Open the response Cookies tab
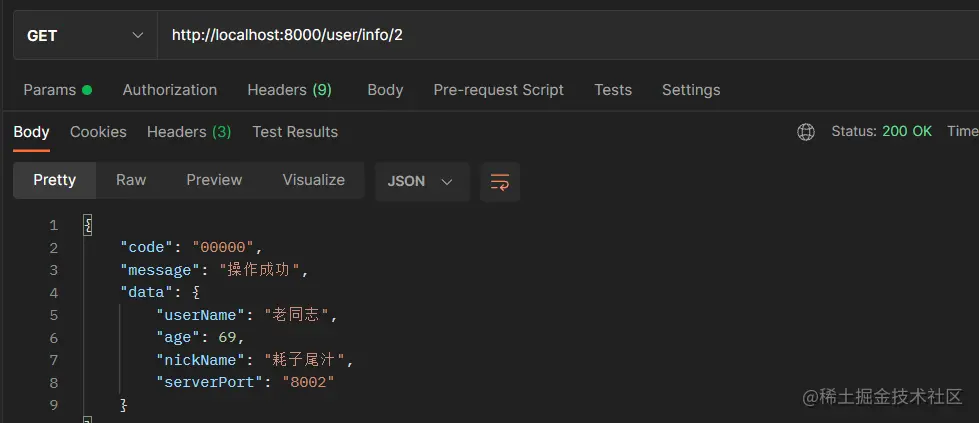 [98, 132]
